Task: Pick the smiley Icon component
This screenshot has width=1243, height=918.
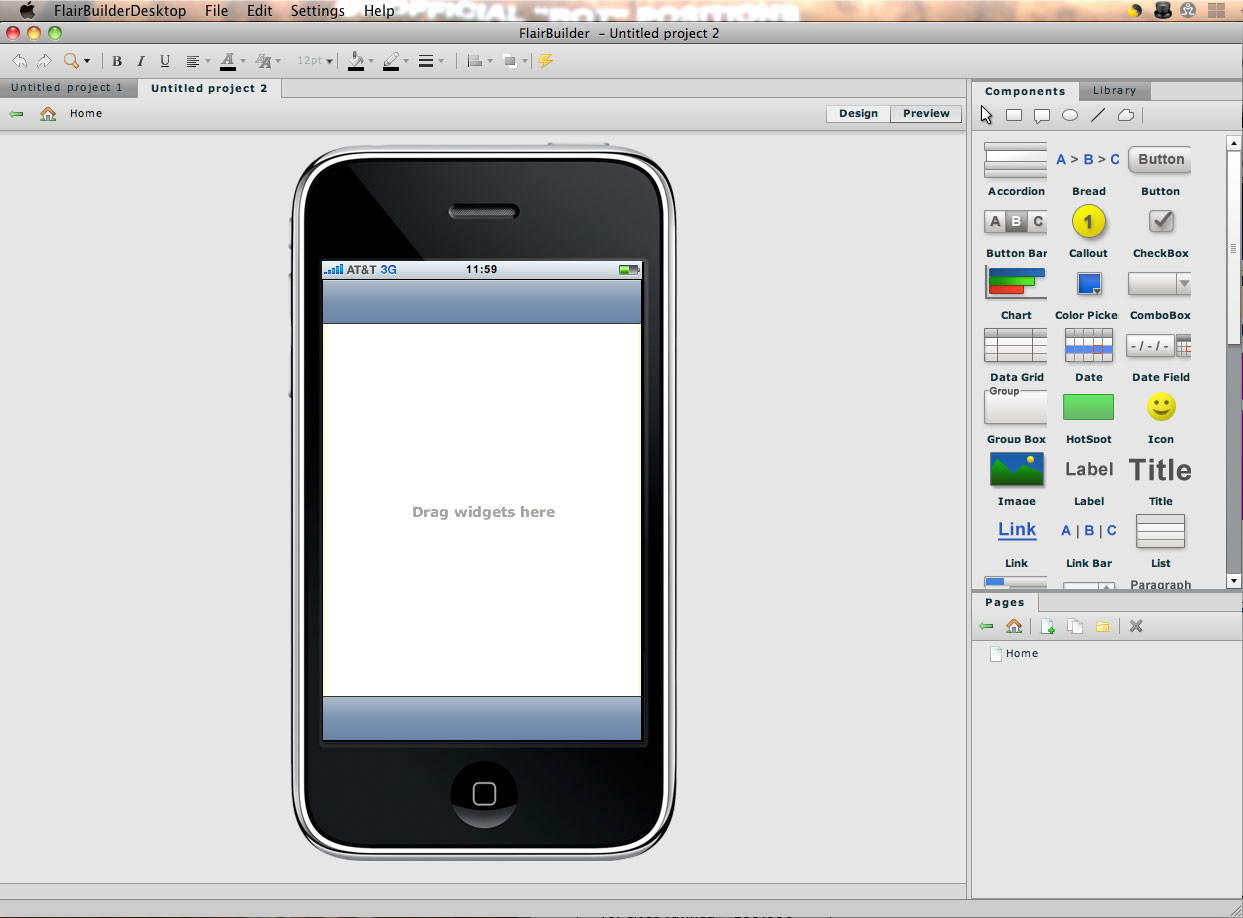Action: click(1160, 417)
